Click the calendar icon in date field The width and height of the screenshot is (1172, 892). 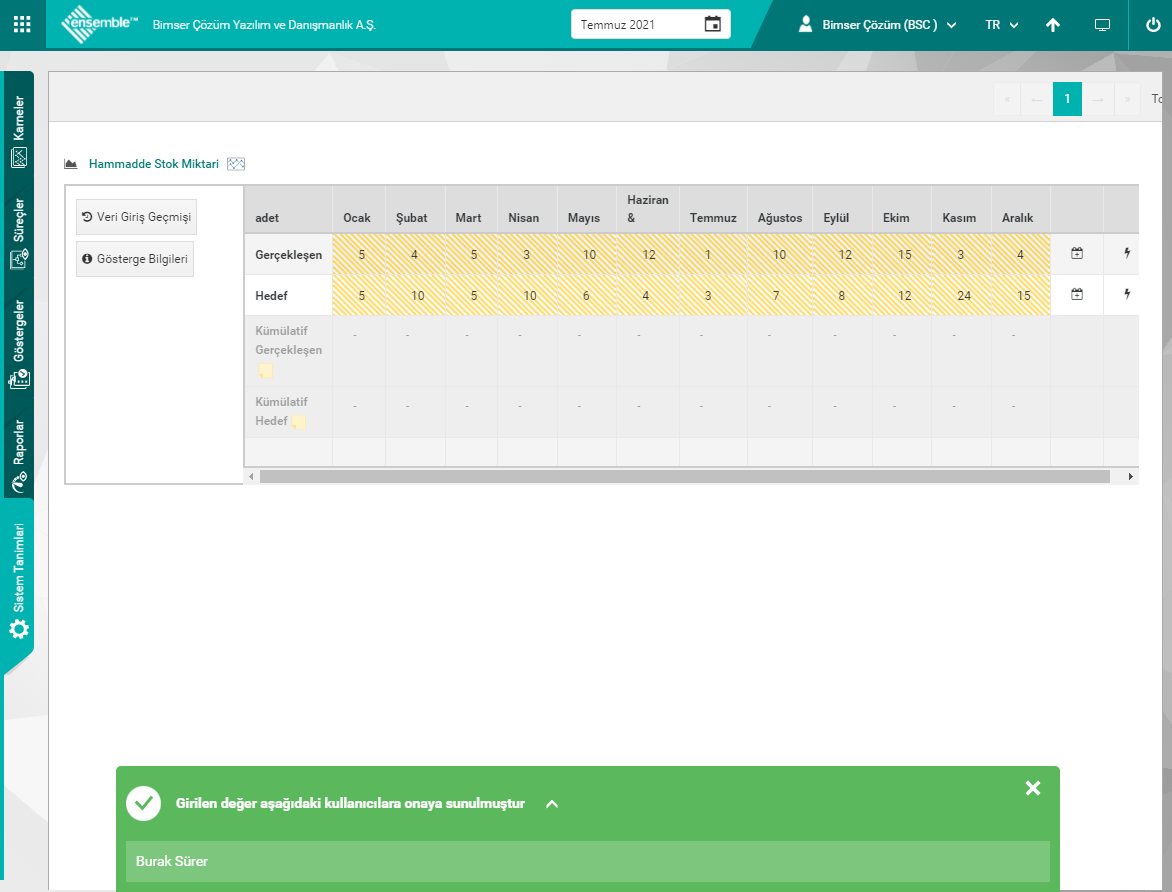712,24
